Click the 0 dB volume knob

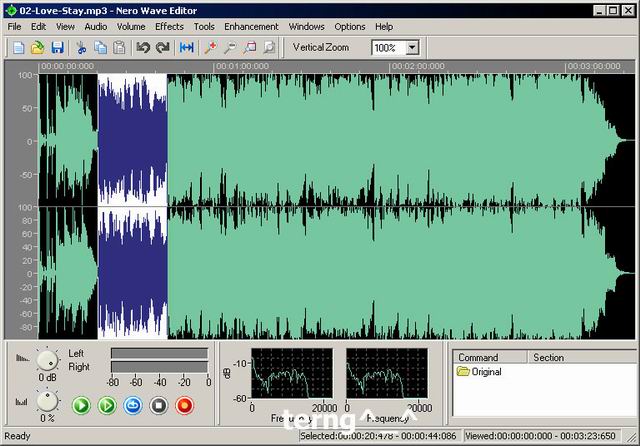pos(47,360)
